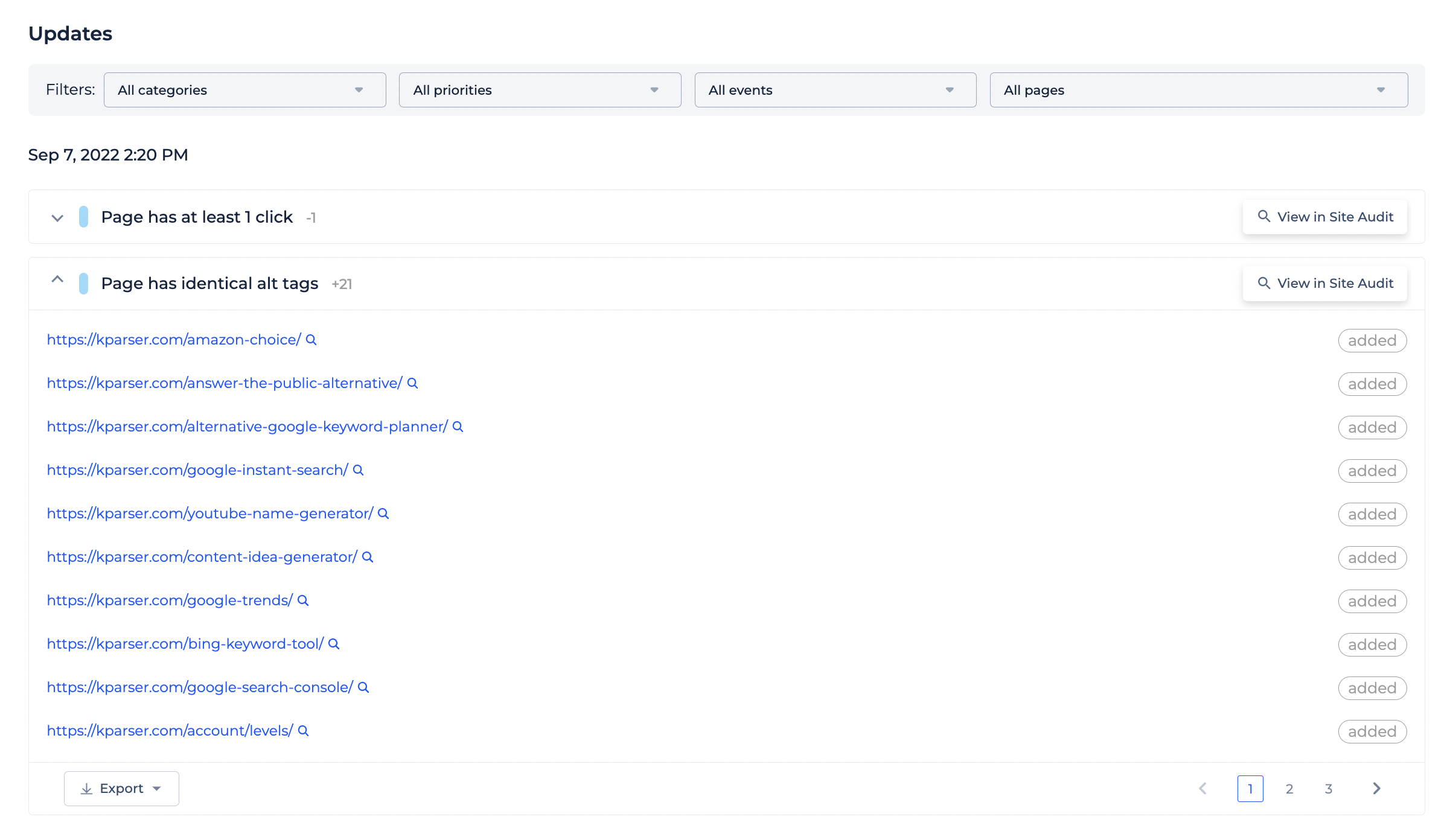Click magnifier icon beside google-search-console URL
This screenshot has height=840, width=1450.
coord(363,687)
